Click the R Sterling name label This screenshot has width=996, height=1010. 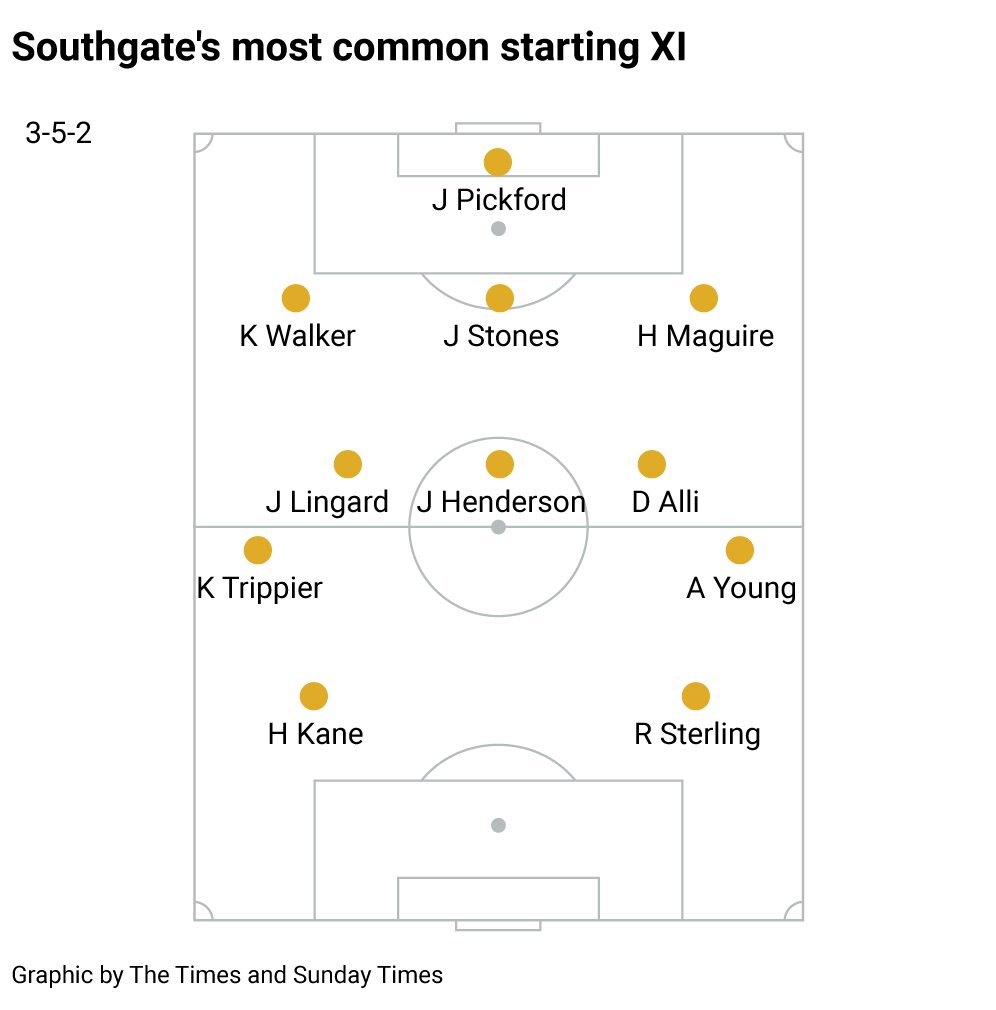697,734
